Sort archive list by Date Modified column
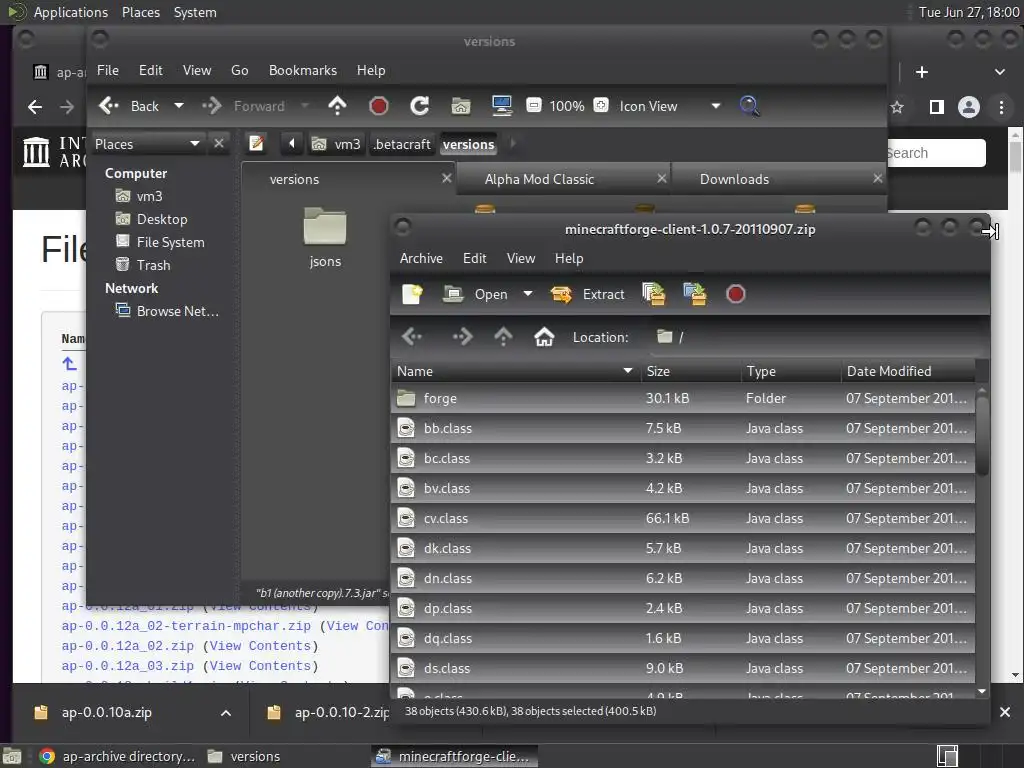This screenshot has width=1024, height=768. click(x=908, y=371)
